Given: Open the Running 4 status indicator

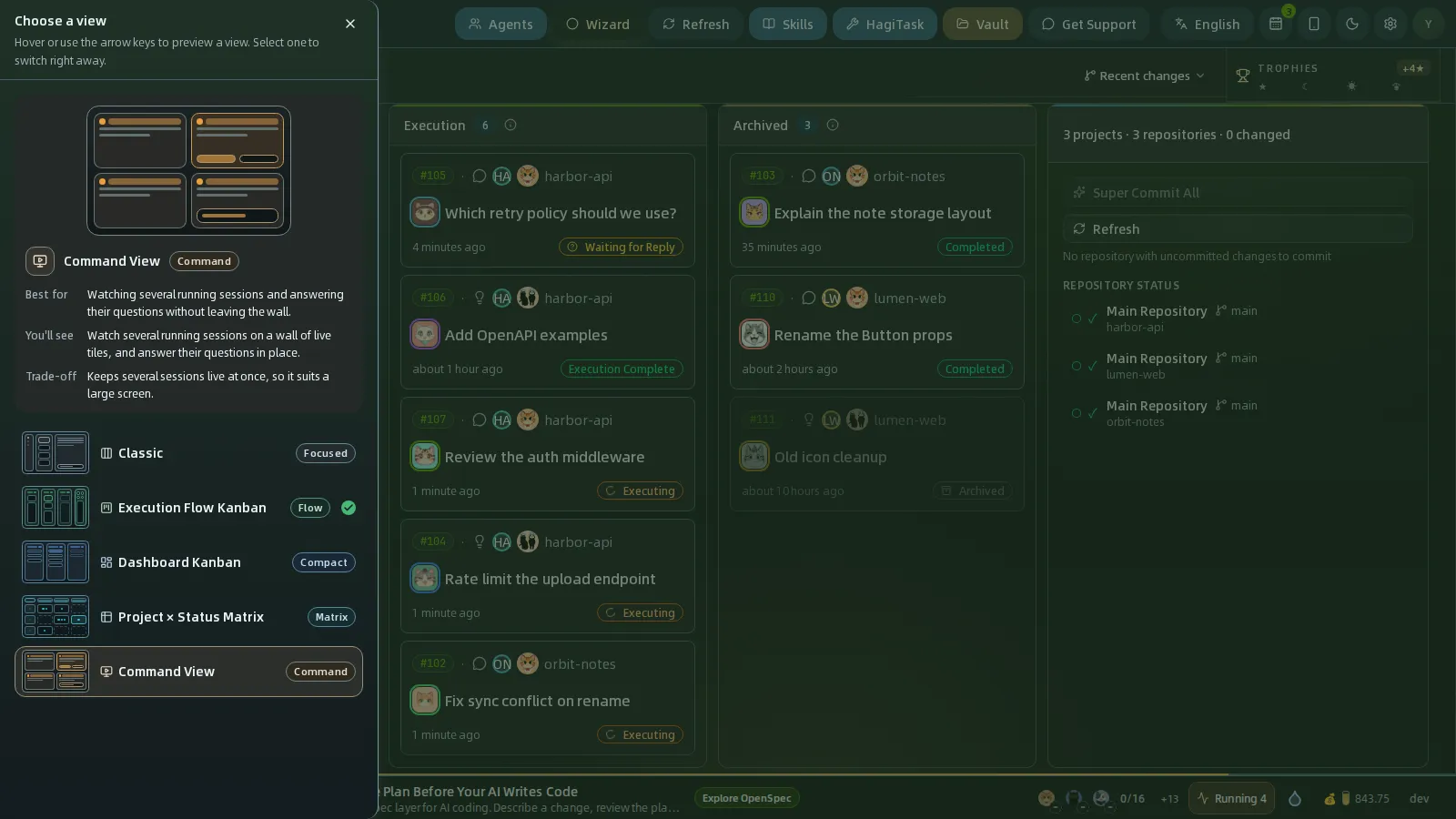Looking at the screenshot, I should (x=1232, y=798).
